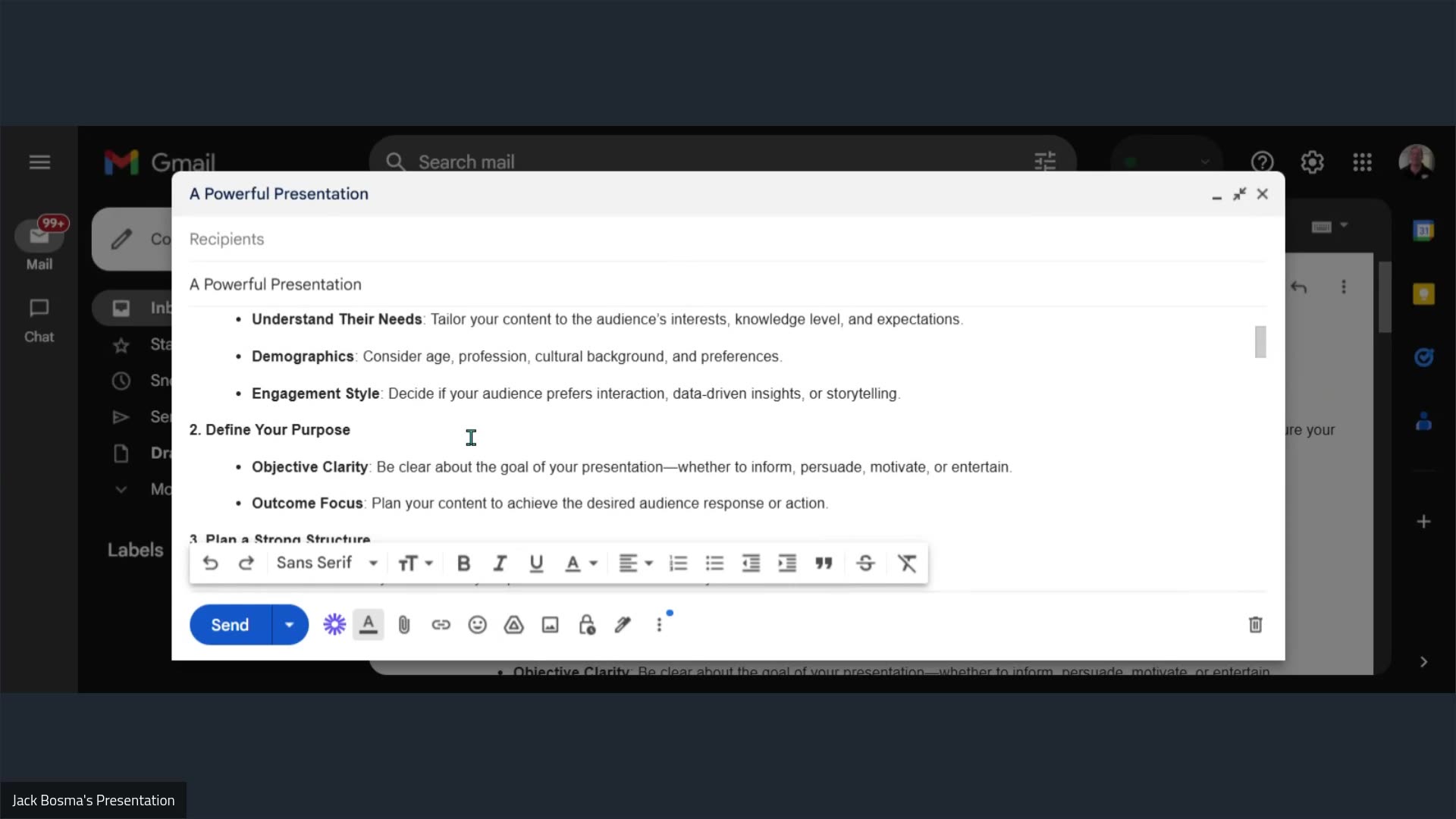Open more send options arrow
Image resolution: width=1456 pixels, height=819 pixels.
pos(289,625)
